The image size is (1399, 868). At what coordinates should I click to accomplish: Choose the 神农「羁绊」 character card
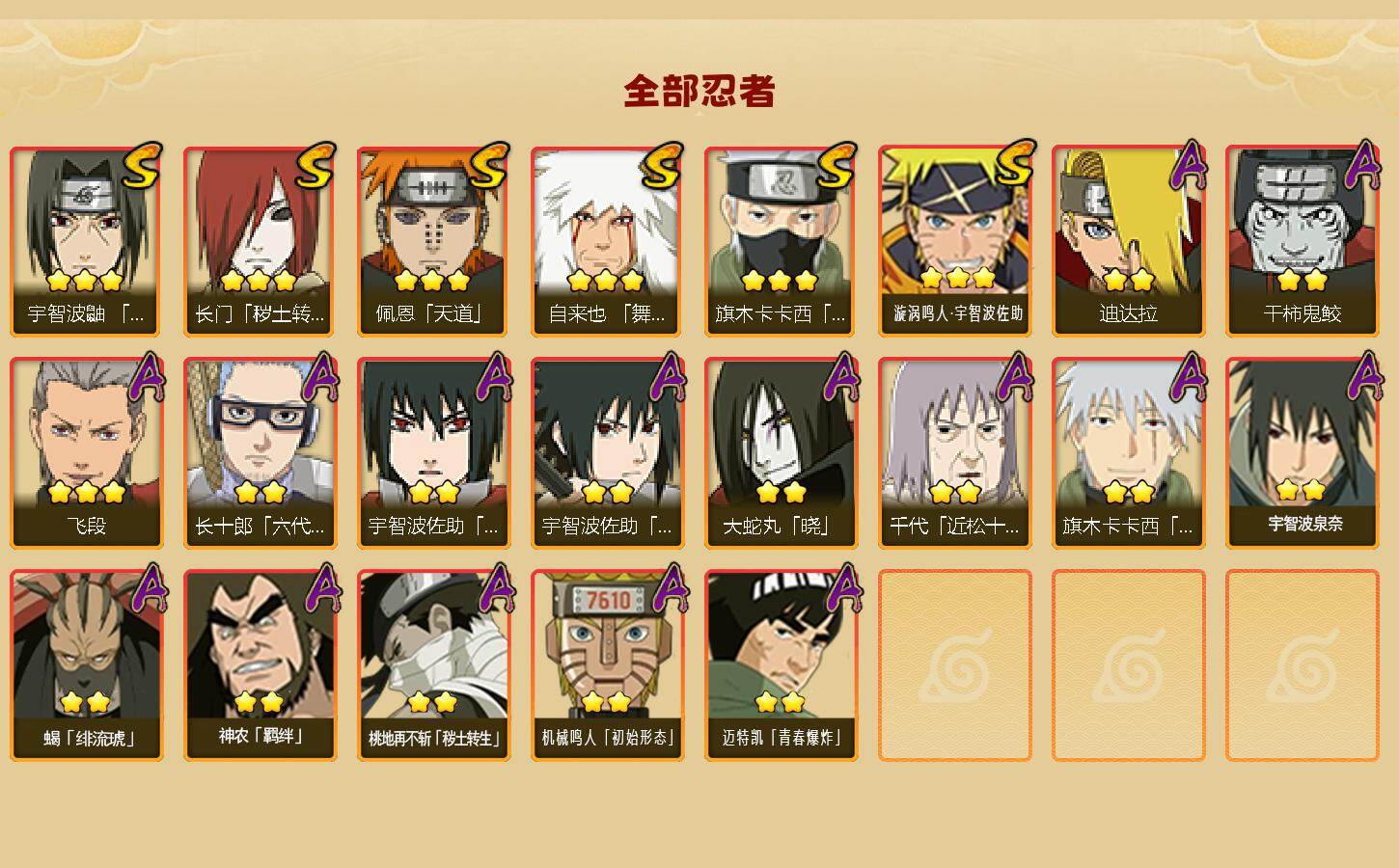[x=261, y=665]
